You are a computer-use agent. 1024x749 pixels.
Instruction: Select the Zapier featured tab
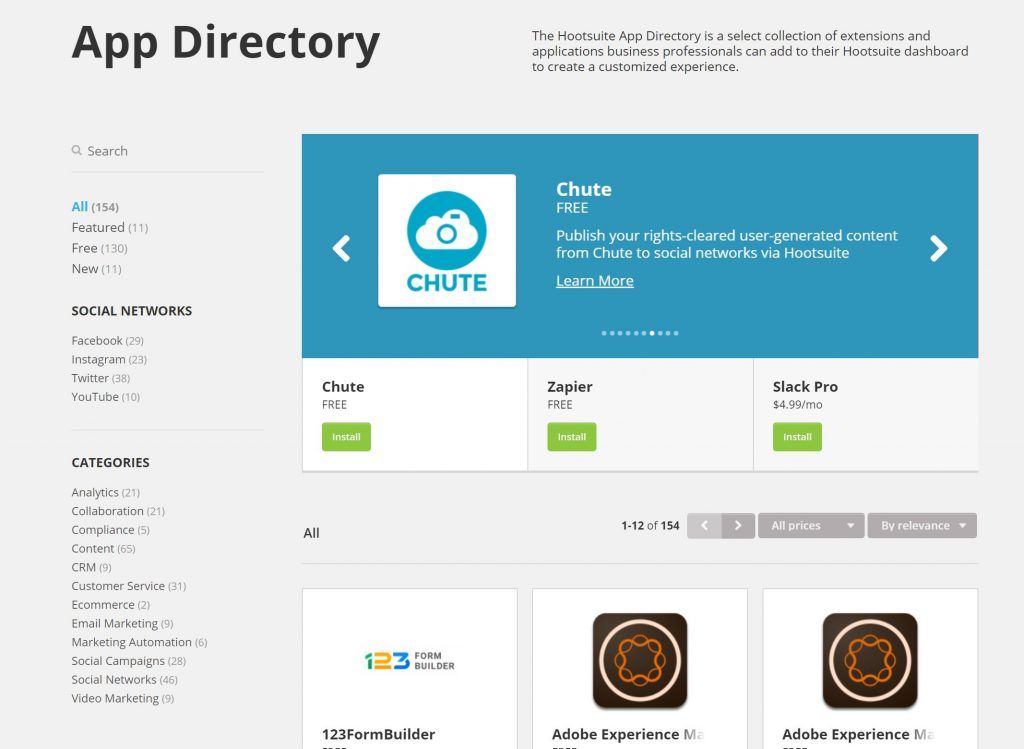[640, 414]
